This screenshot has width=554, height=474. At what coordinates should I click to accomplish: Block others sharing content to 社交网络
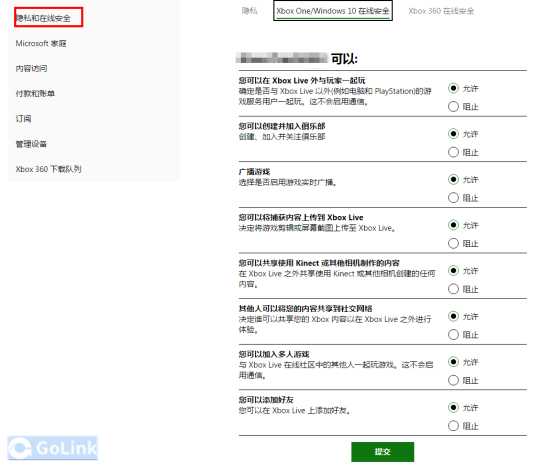pyautogui.click(x=453, y=334)
